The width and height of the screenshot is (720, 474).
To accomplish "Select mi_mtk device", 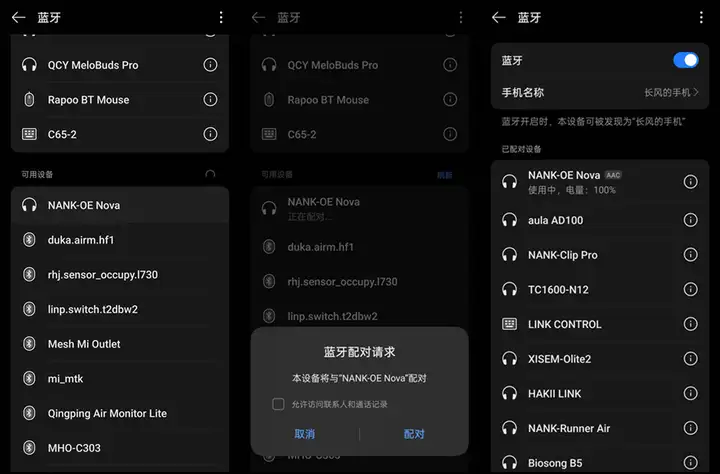I will [120, 378].
